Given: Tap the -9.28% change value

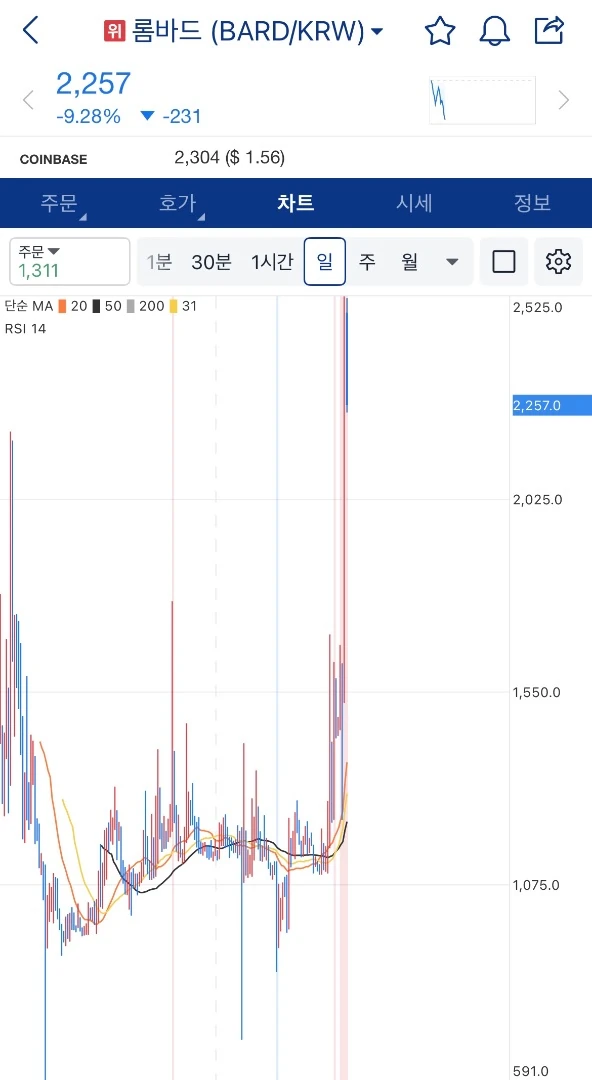Looking at the screenshot, I should point(88,116).
